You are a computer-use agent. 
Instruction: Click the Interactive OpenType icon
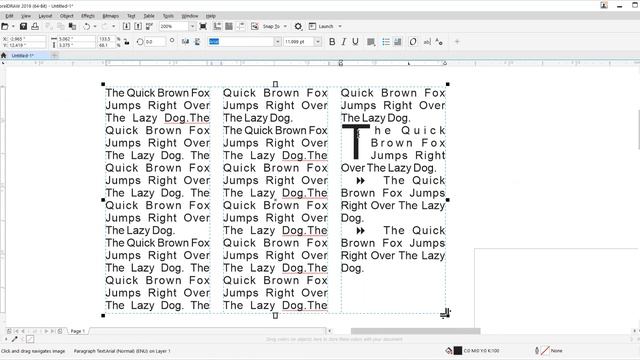[x=413, y=42]
